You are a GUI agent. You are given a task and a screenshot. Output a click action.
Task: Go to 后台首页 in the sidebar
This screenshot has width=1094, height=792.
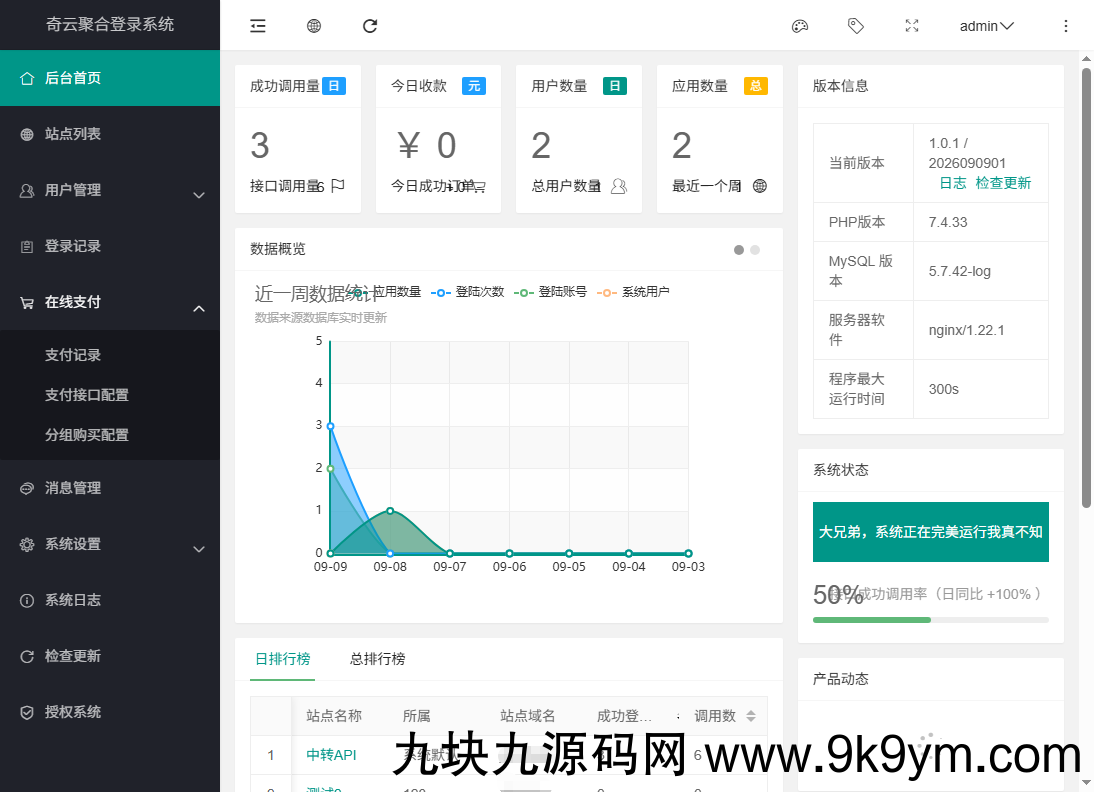pos(110,78)
